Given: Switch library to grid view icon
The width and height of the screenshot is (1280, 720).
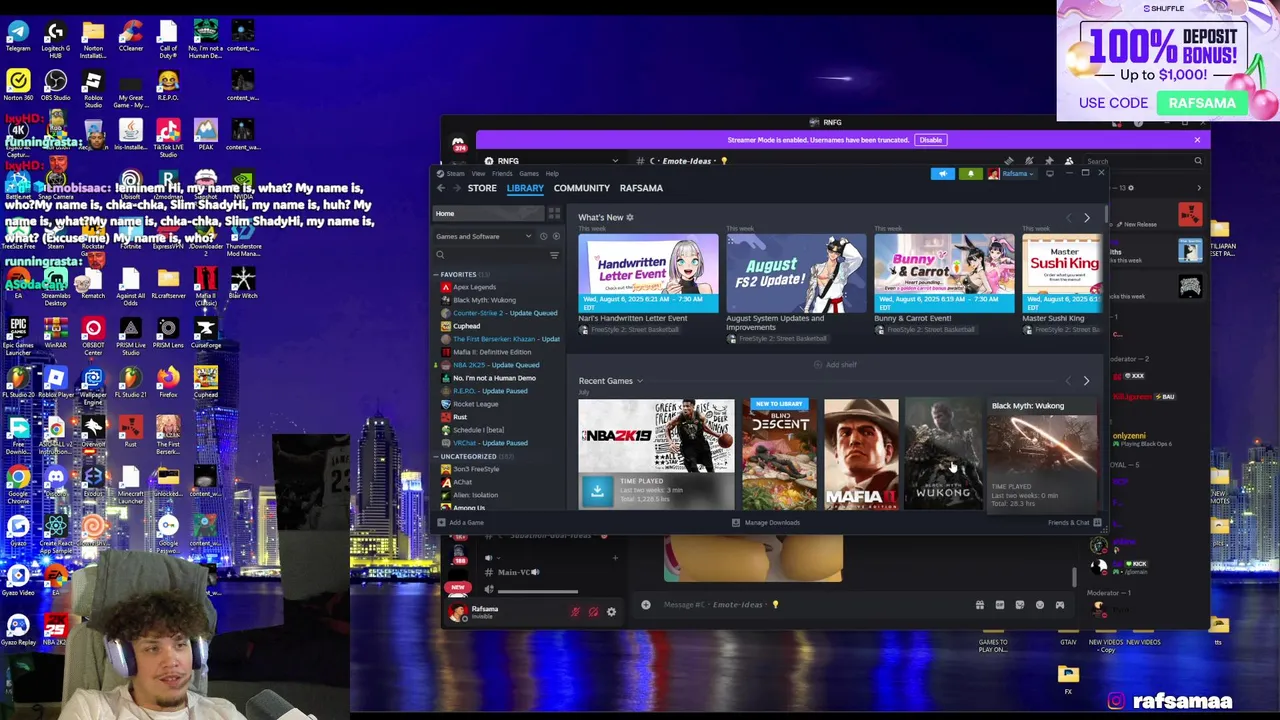Looking at the screenshot, I should (554, 213).
